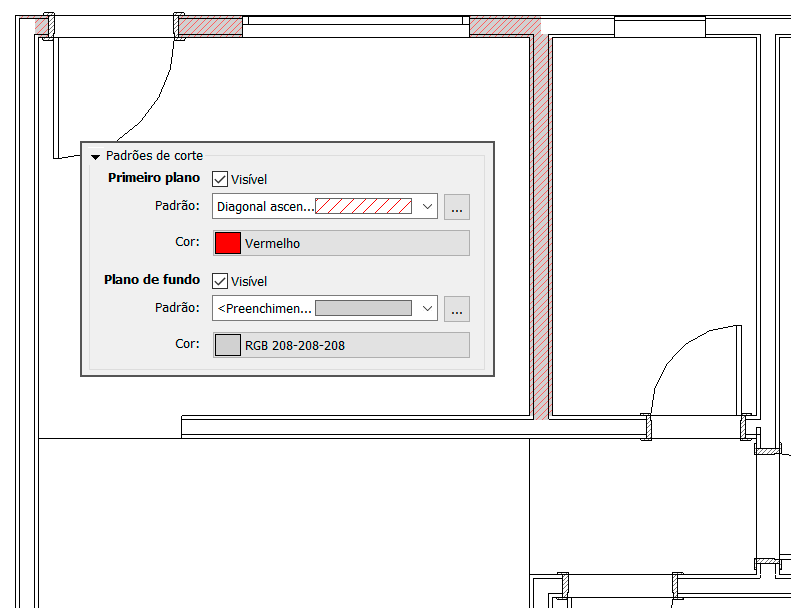
Task: Open the Diagonal ascendente pattern dropdown
Action: point(428,207)
